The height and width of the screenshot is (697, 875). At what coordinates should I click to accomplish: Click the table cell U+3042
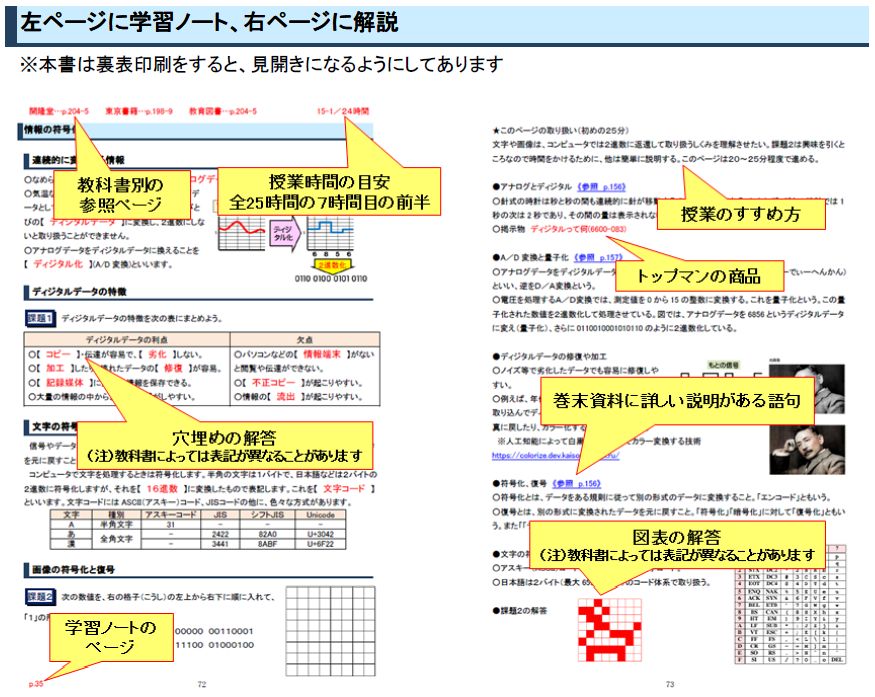(x=320, y=534)
